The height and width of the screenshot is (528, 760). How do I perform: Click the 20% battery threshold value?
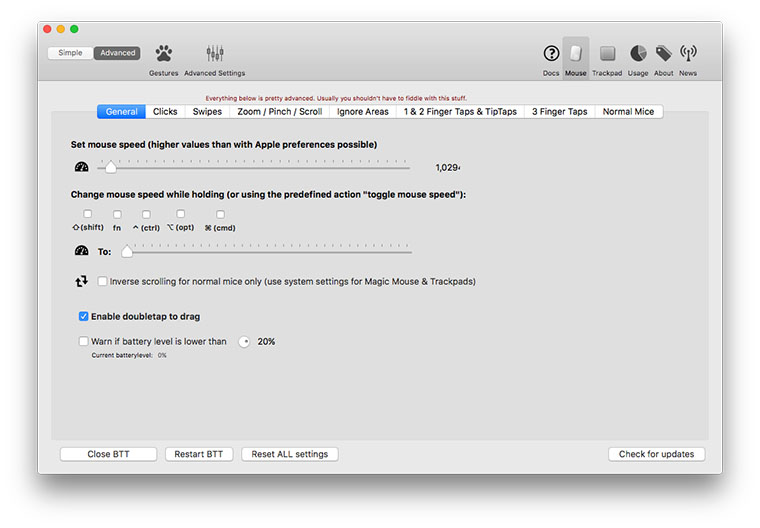(x=266, y=341)
